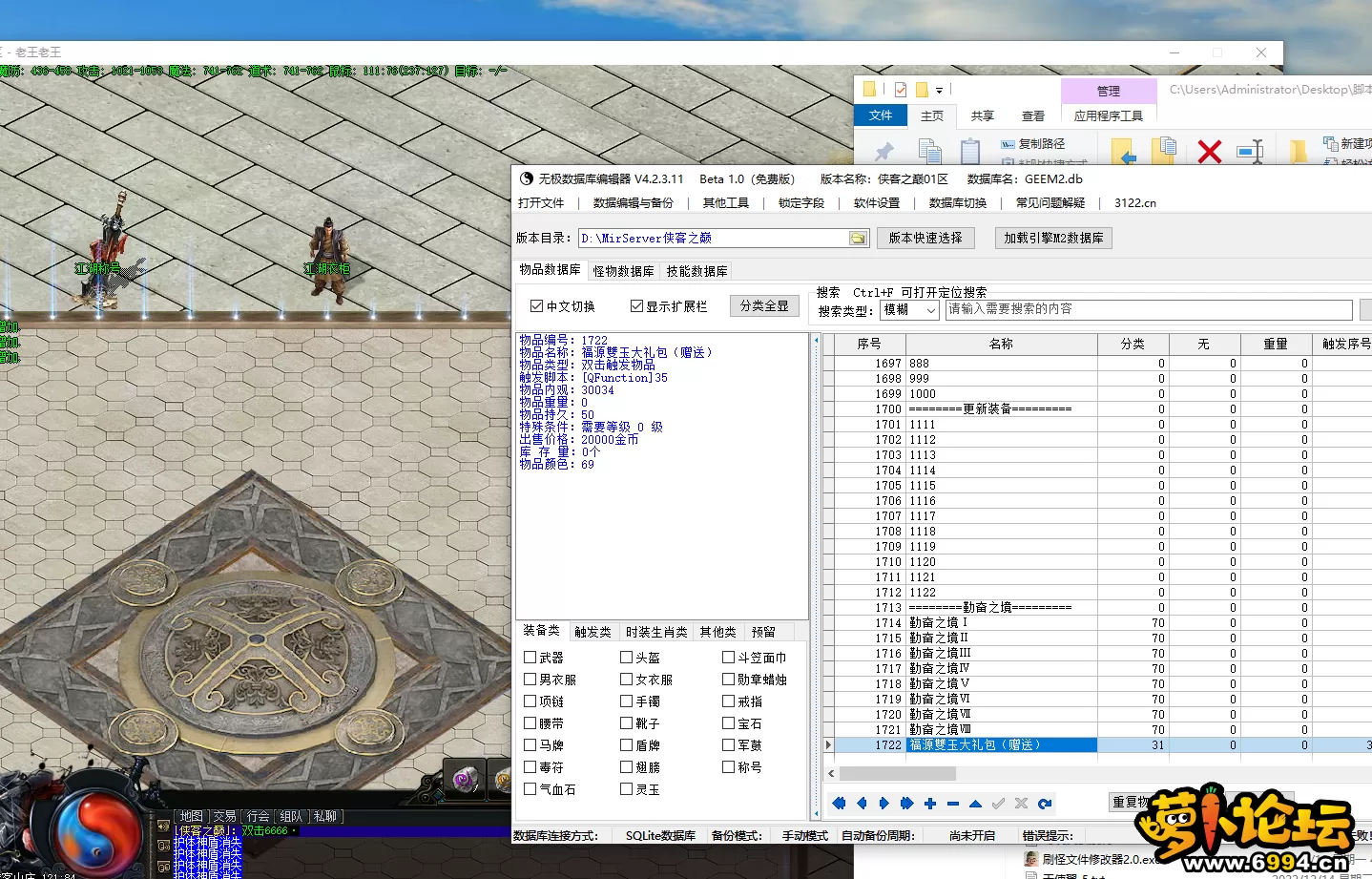Open the 共享 tab in Explorer

(x=983, y=115)
